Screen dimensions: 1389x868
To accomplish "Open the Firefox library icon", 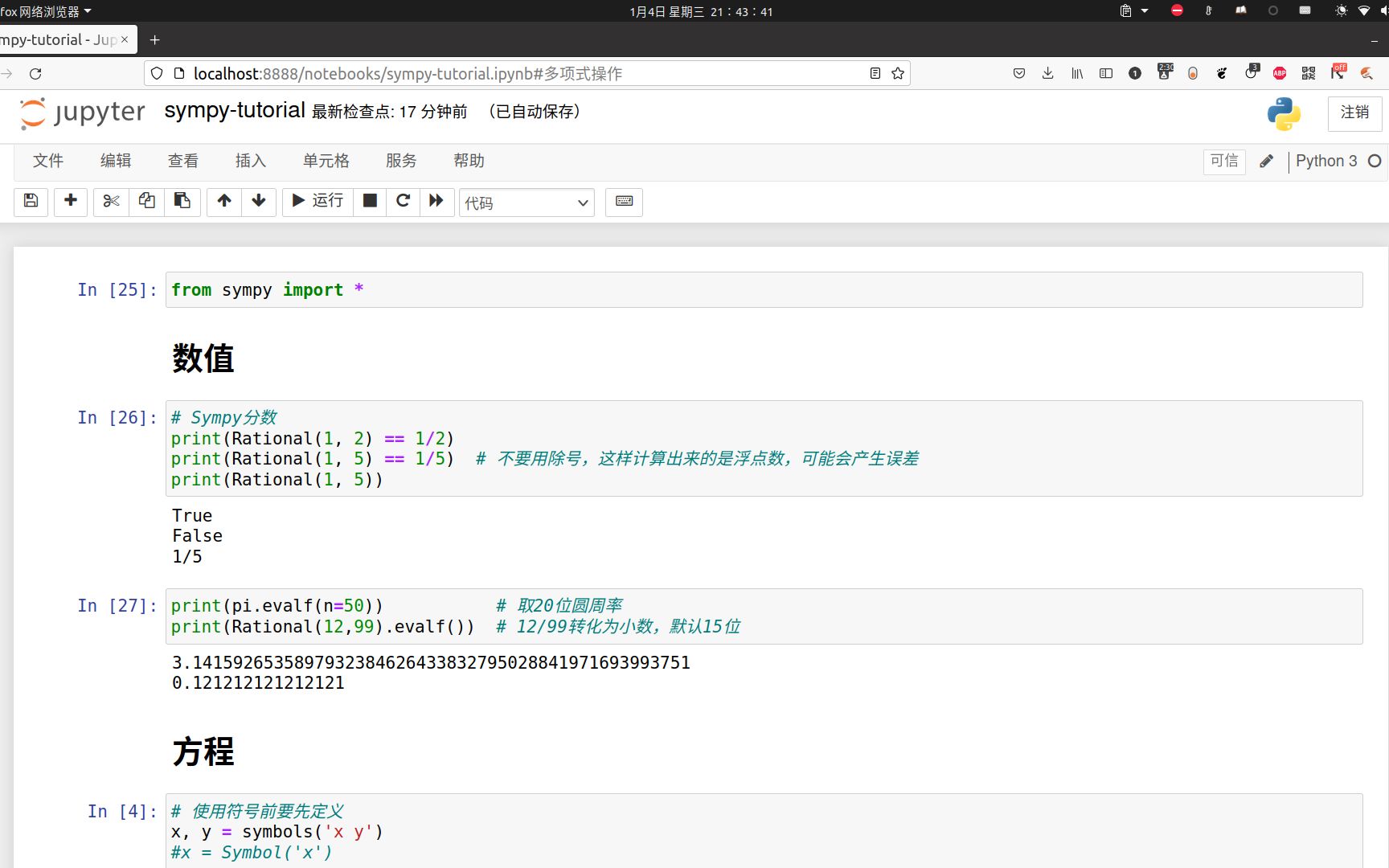I will (1077, 73).
